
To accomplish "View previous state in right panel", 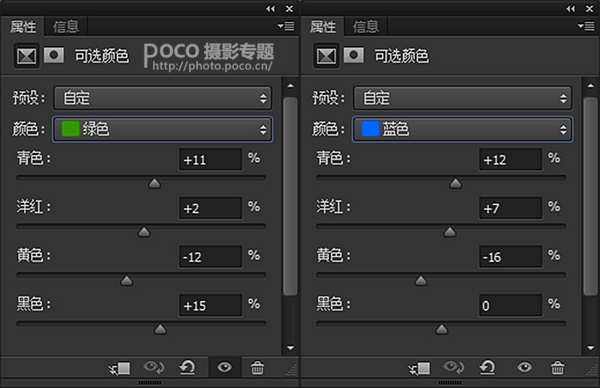I will [453, 368].
